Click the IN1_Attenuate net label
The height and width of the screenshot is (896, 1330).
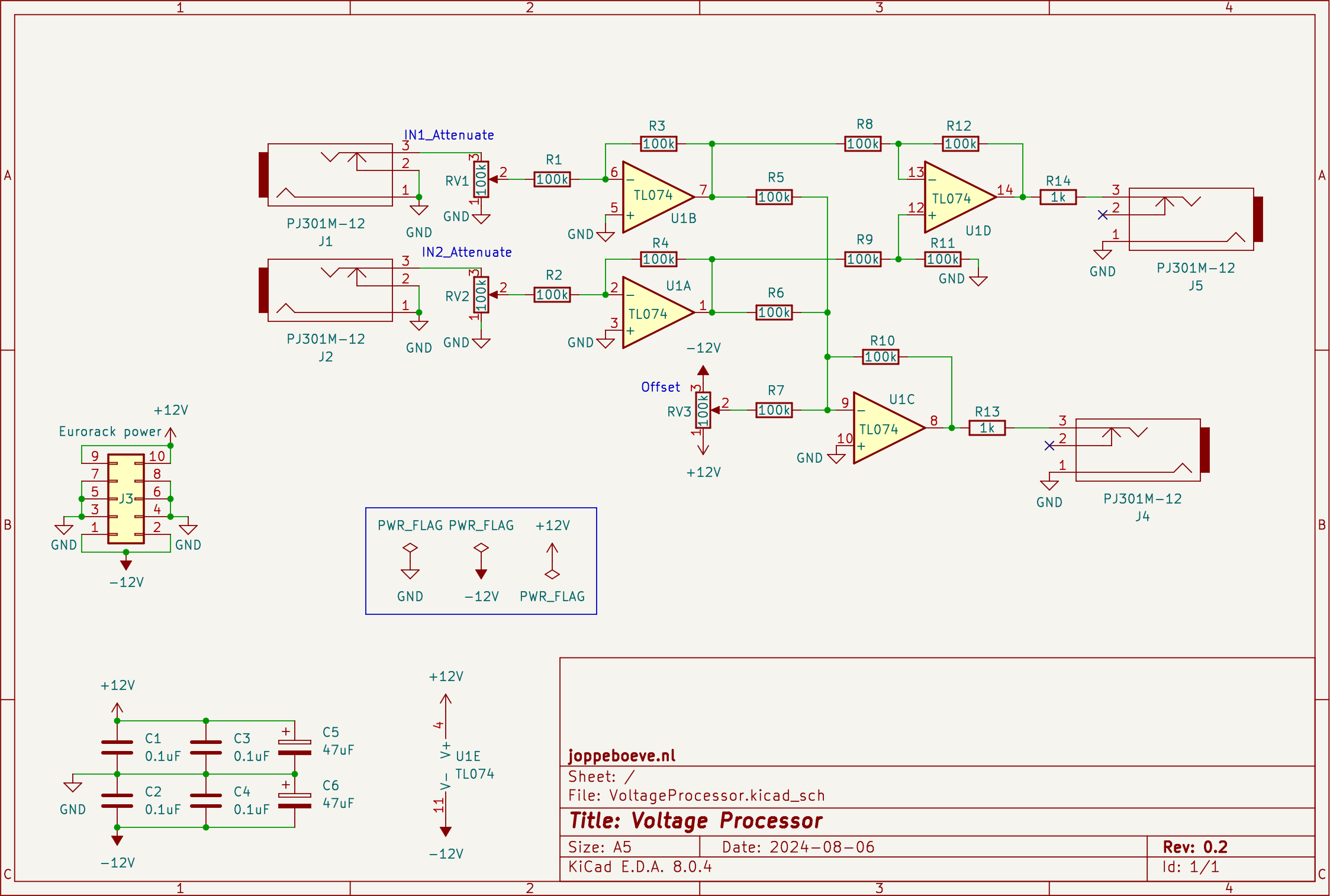(x=449, y=135)
